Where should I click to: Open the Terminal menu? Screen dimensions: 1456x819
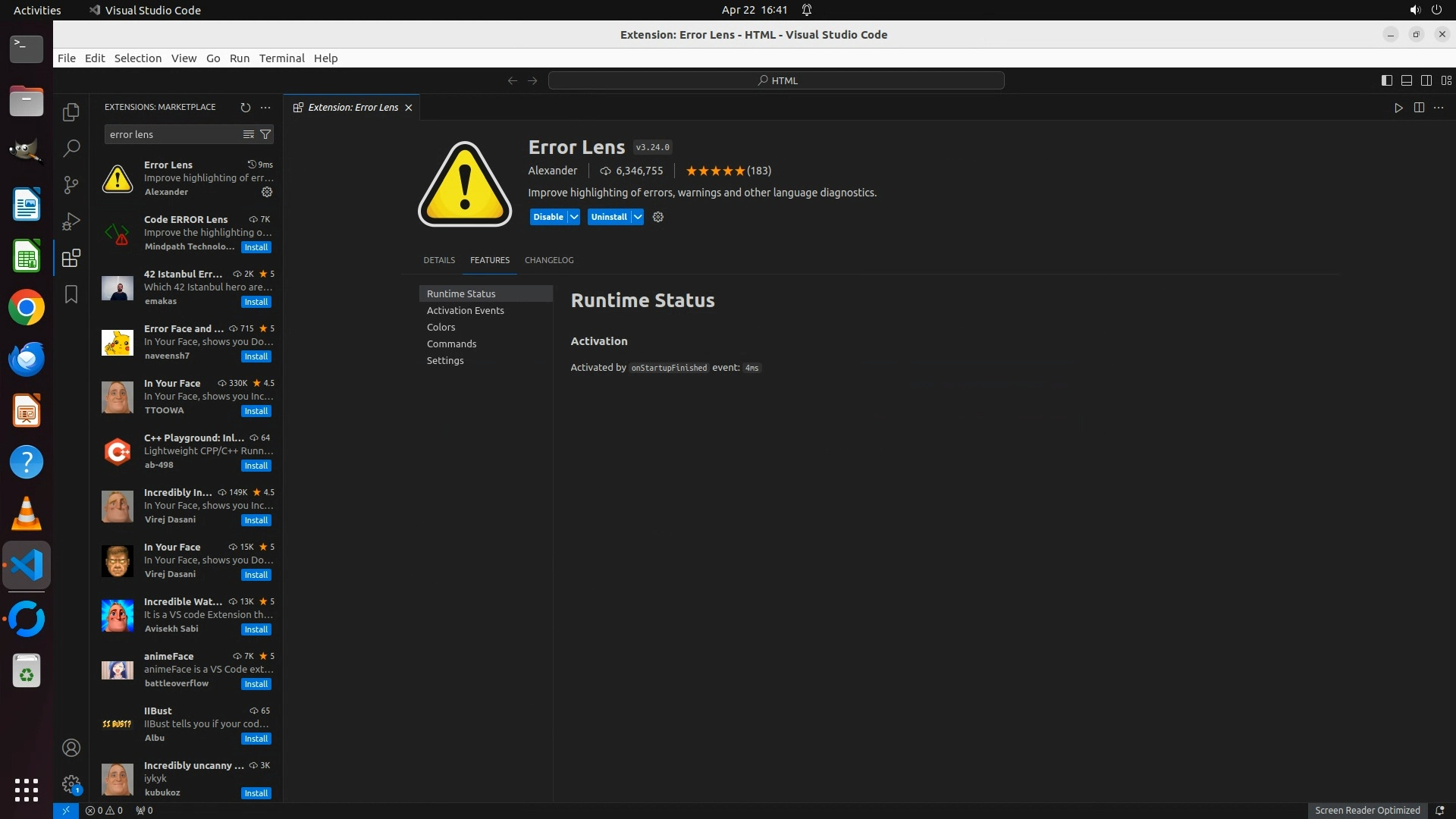point(281,58)
